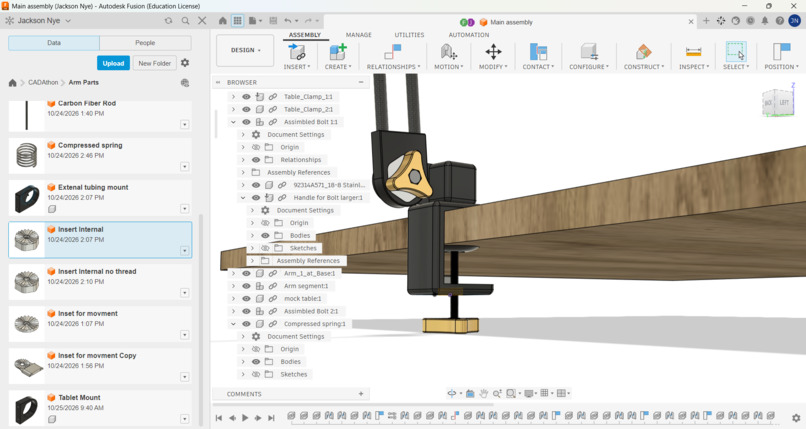806x429 pixels.
Task: Click the New Folder button
Action: pyautogui.click(x=154, y=63)
